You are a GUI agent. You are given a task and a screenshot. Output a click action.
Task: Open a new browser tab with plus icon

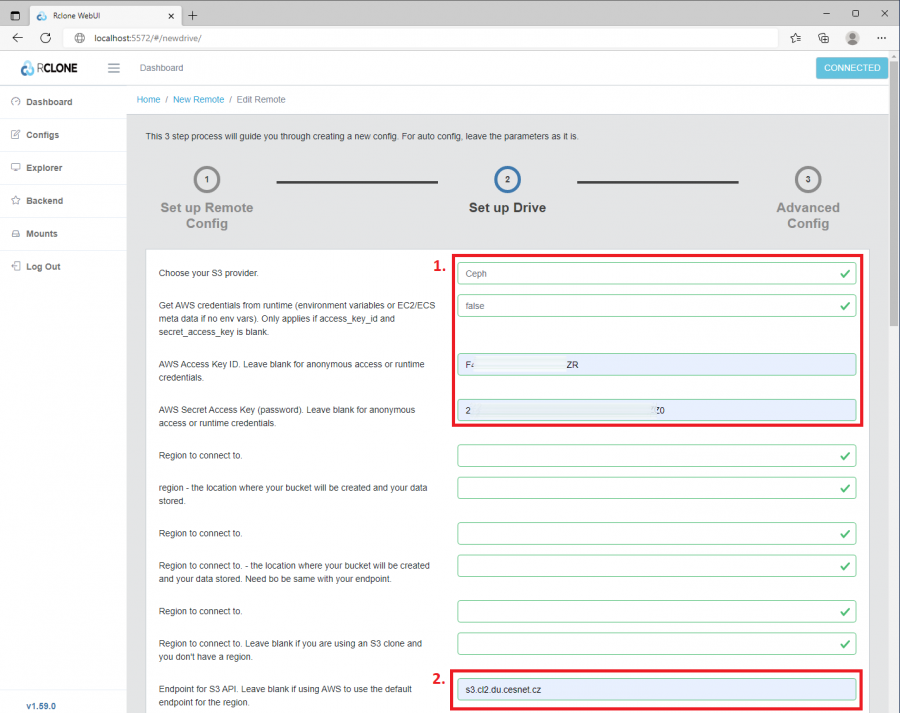(x=193, y=15)
